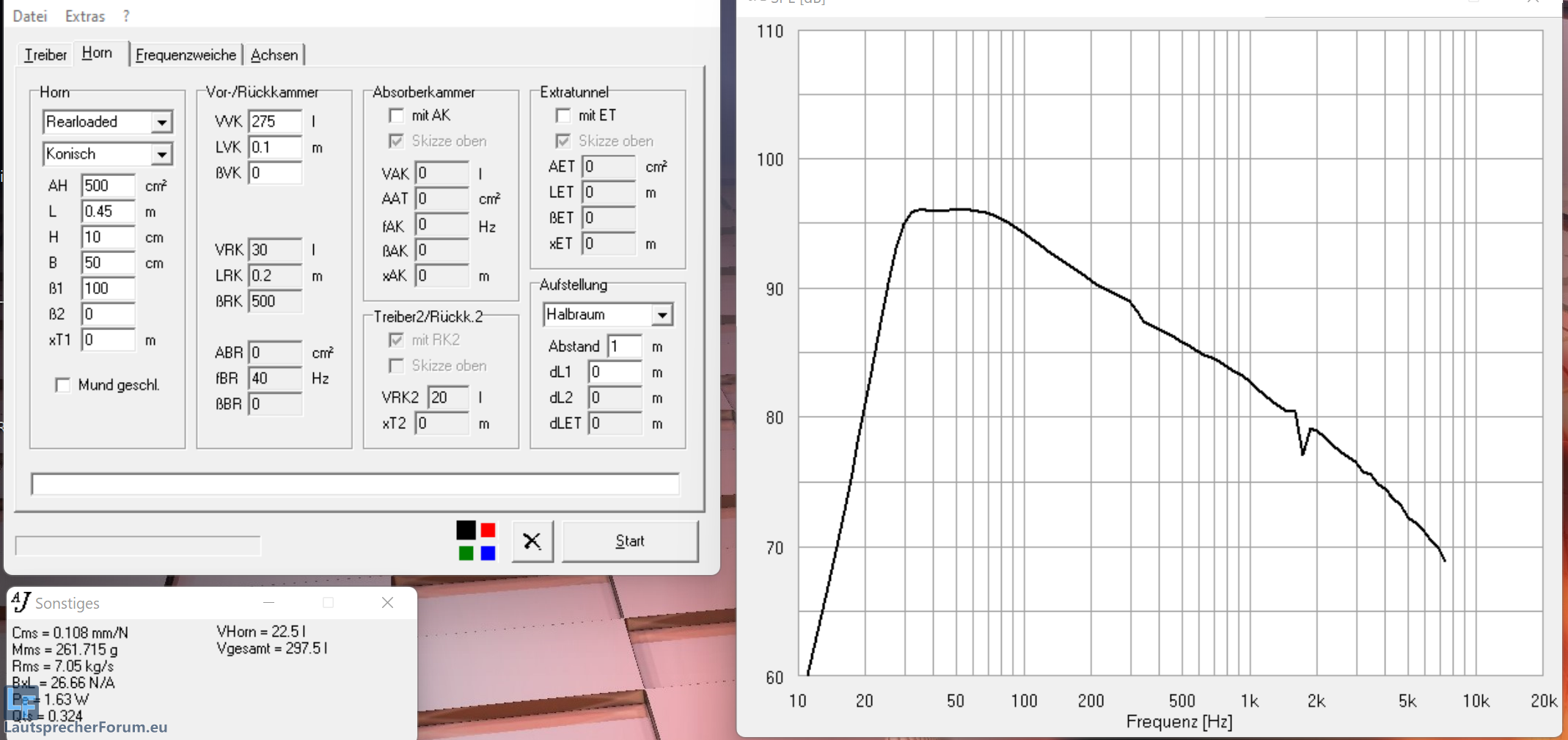Switch to the Treiber tab
The image size is (1568, 740).
tap(45, 55)
